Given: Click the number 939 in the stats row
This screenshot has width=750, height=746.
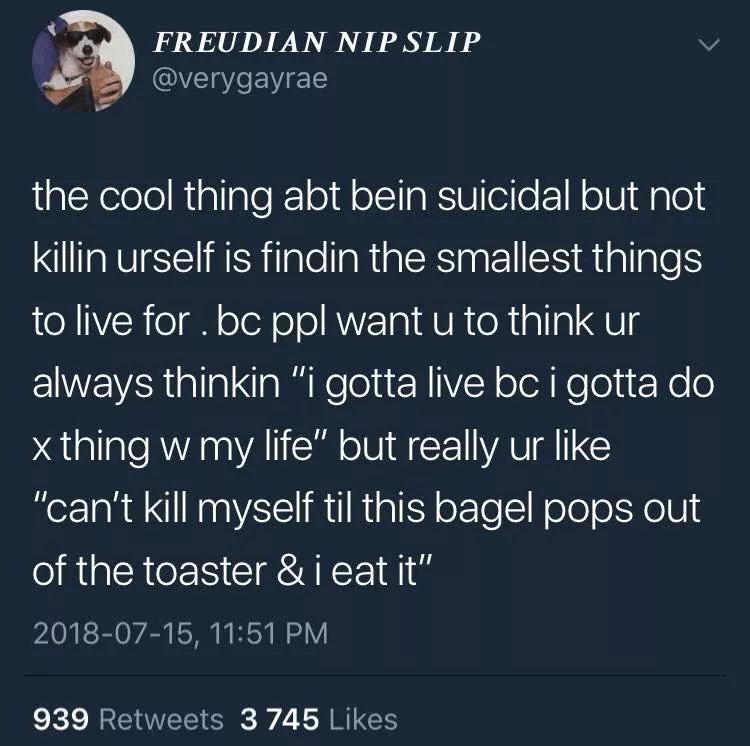Looking at the screenshot, I should (63, 719).
